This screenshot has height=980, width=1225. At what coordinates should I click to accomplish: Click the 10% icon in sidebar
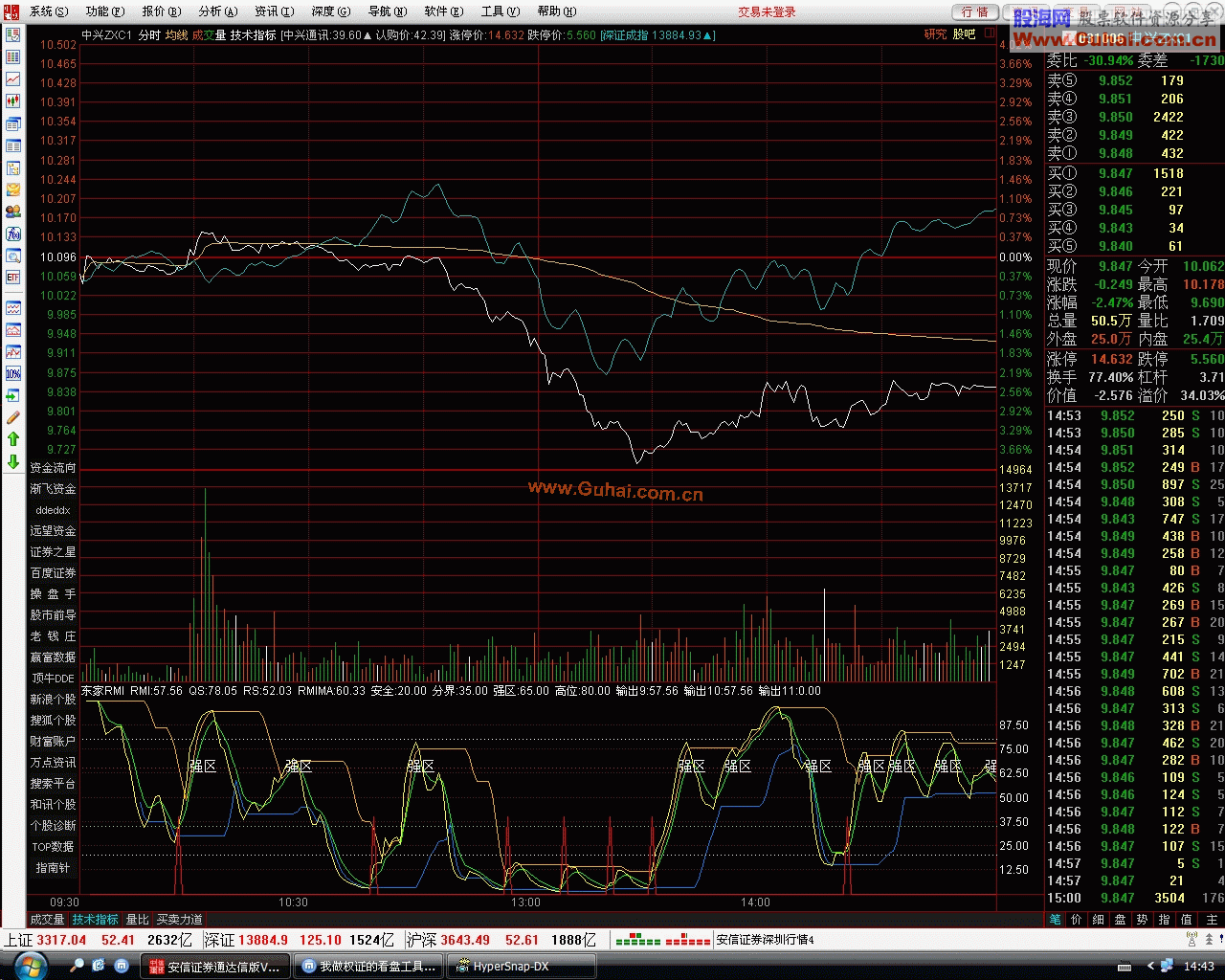click(x=13, y=374)
